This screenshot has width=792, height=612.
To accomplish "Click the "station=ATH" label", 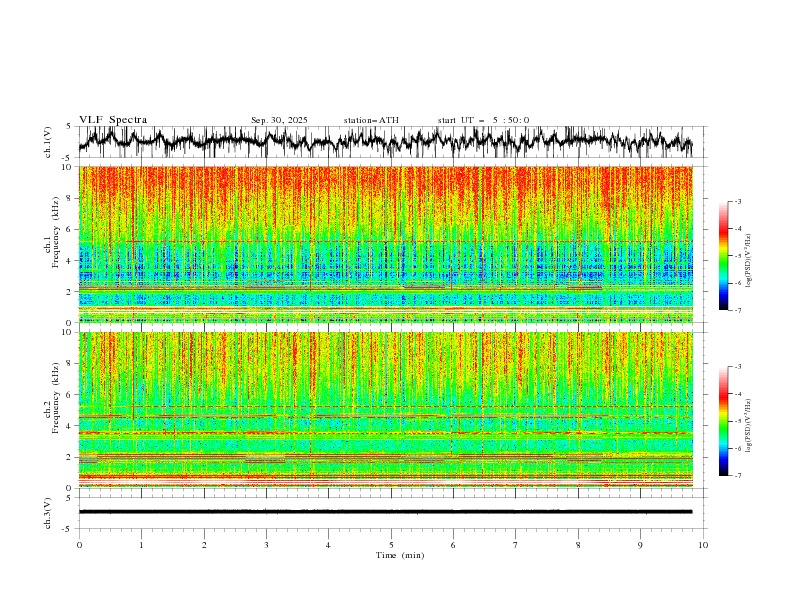I will point(371,120).
